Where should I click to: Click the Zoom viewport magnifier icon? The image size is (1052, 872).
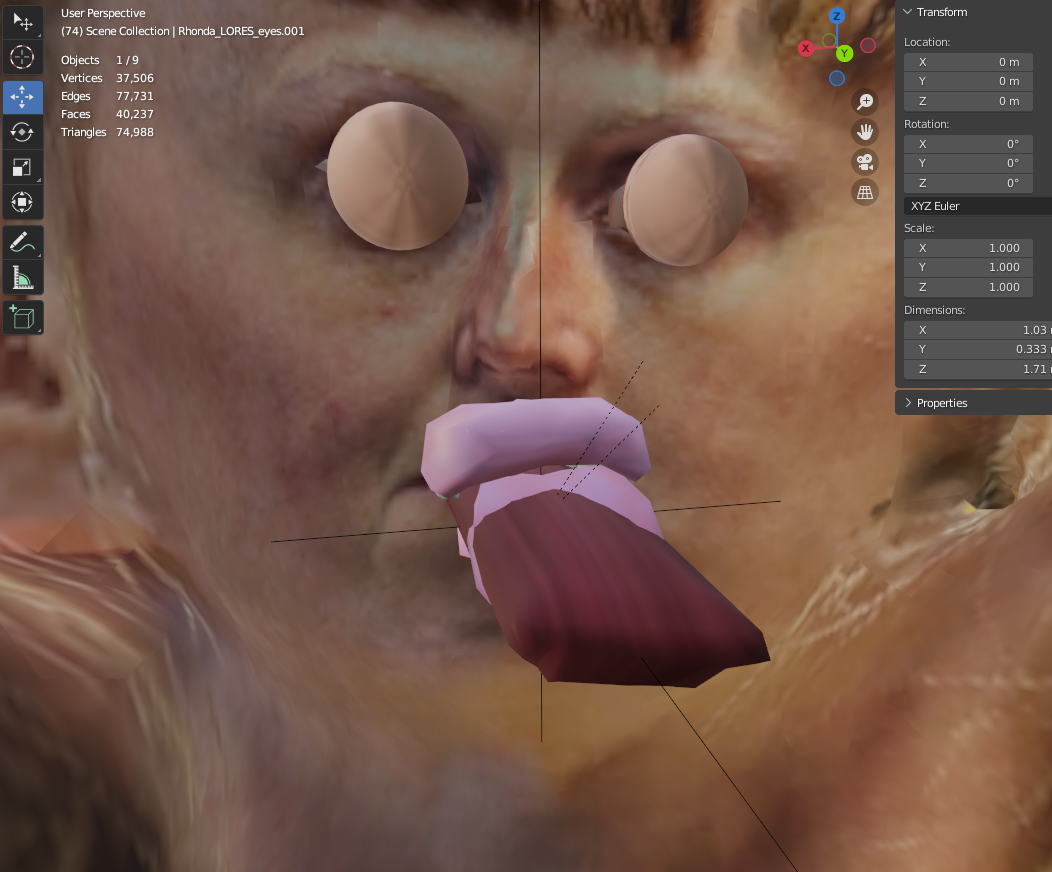865,102
